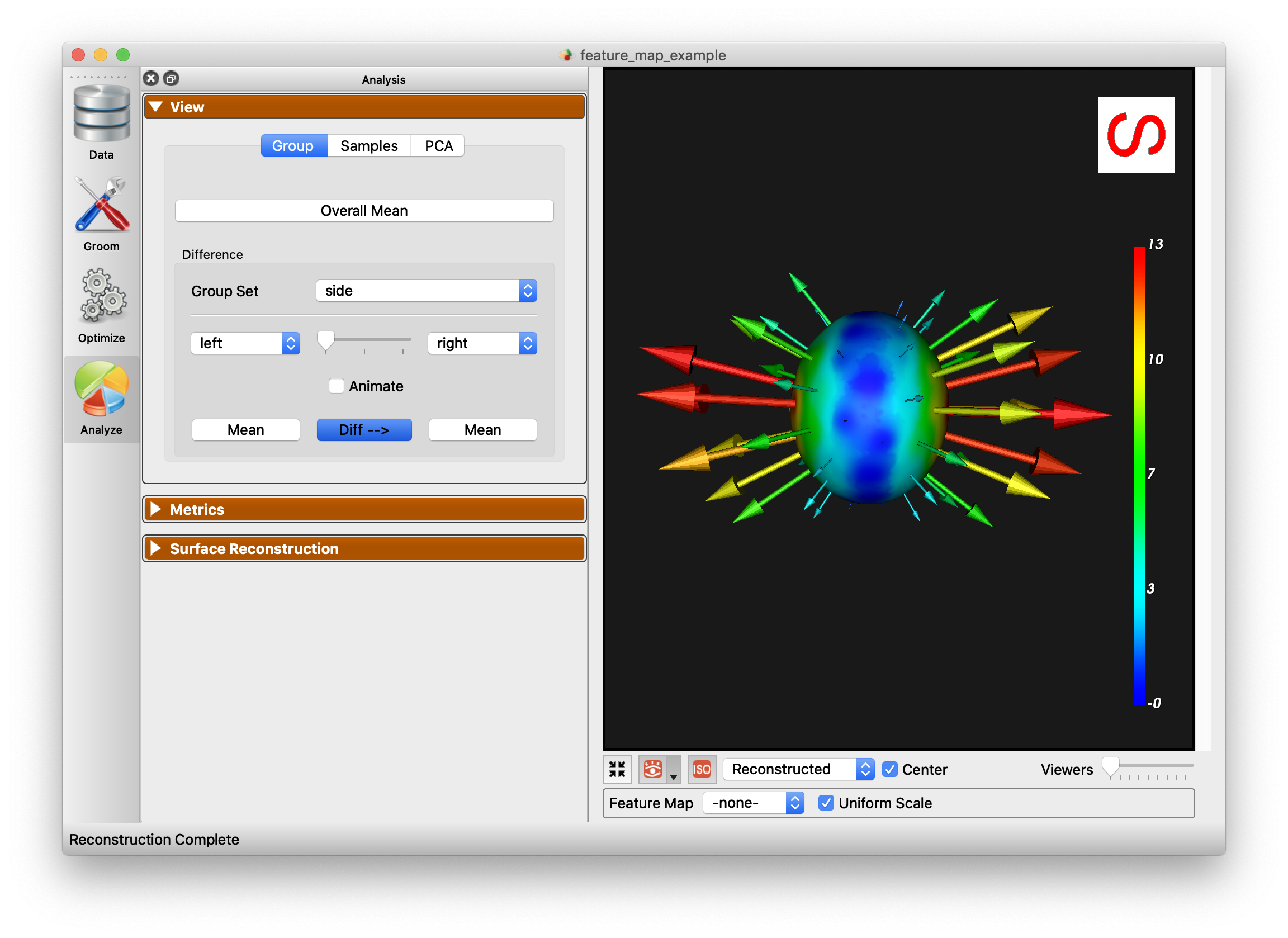Click the left group Mean button

[247, 430]
